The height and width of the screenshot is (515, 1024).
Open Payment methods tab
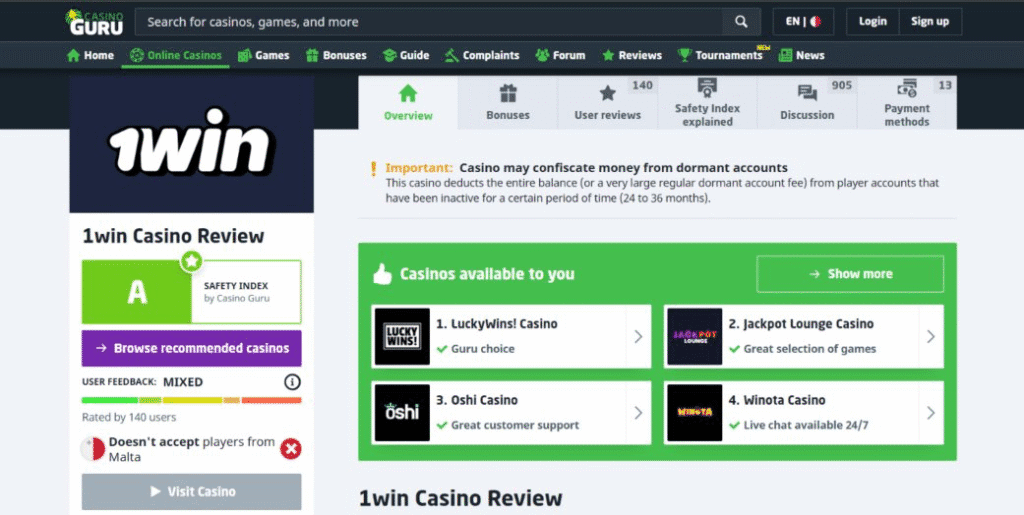click(906, 103)
